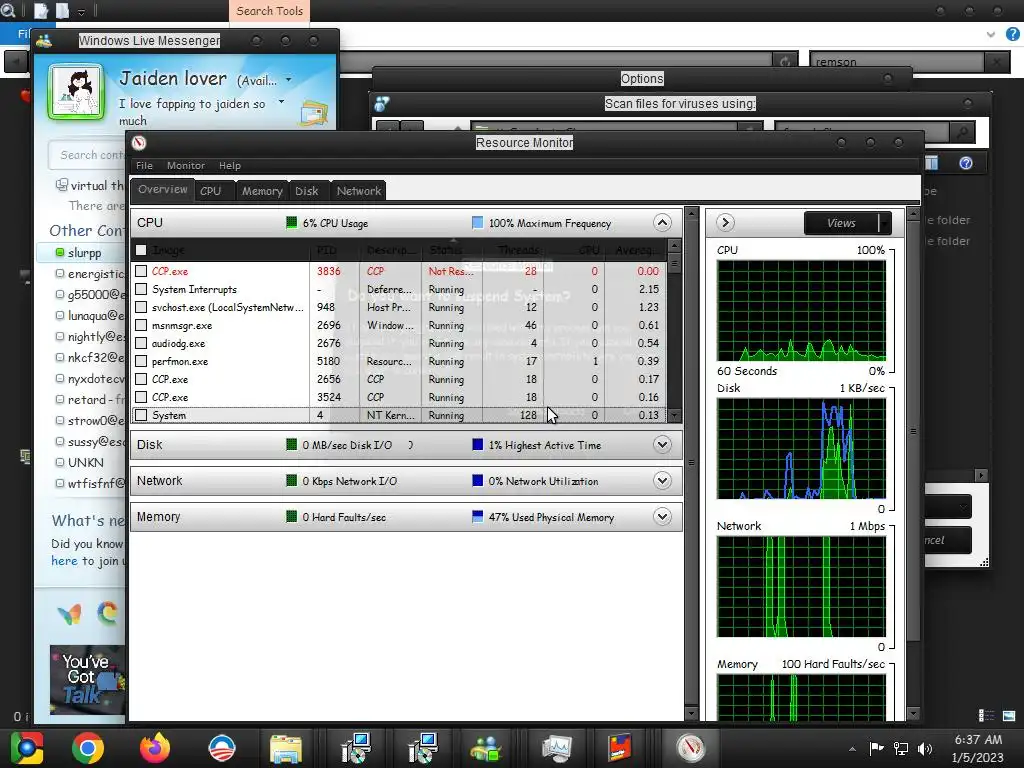The image size is (1024, 768).
Task: Click the blue help icon behind Resource Monitor
Action: 966,163
